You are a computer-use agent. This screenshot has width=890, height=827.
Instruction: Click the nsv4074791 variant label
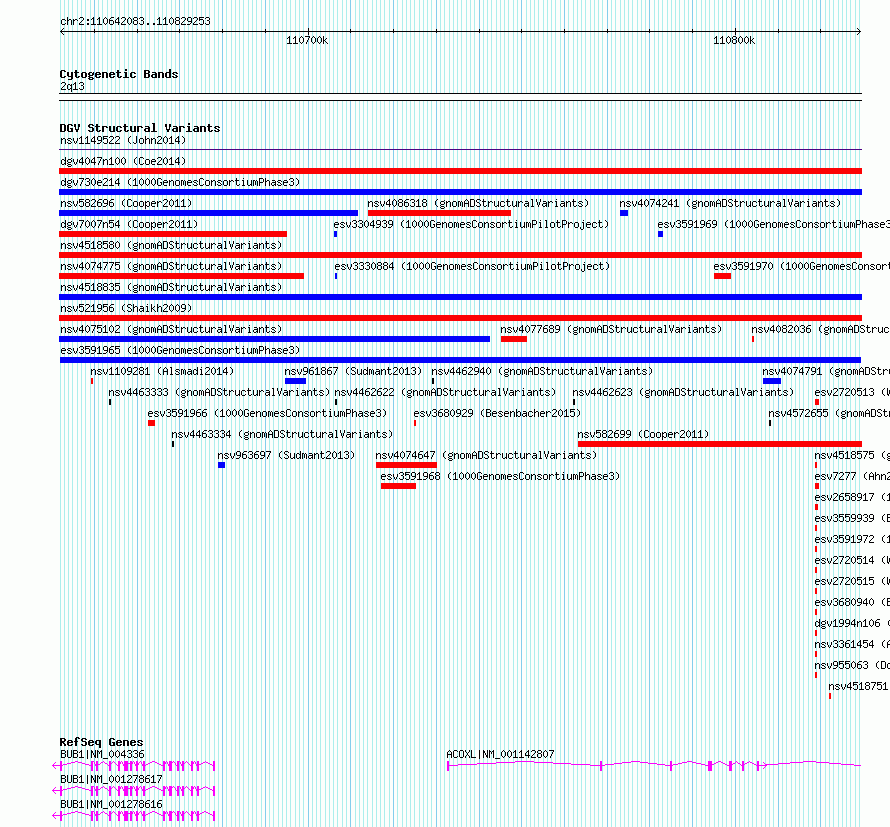(826, 371)
